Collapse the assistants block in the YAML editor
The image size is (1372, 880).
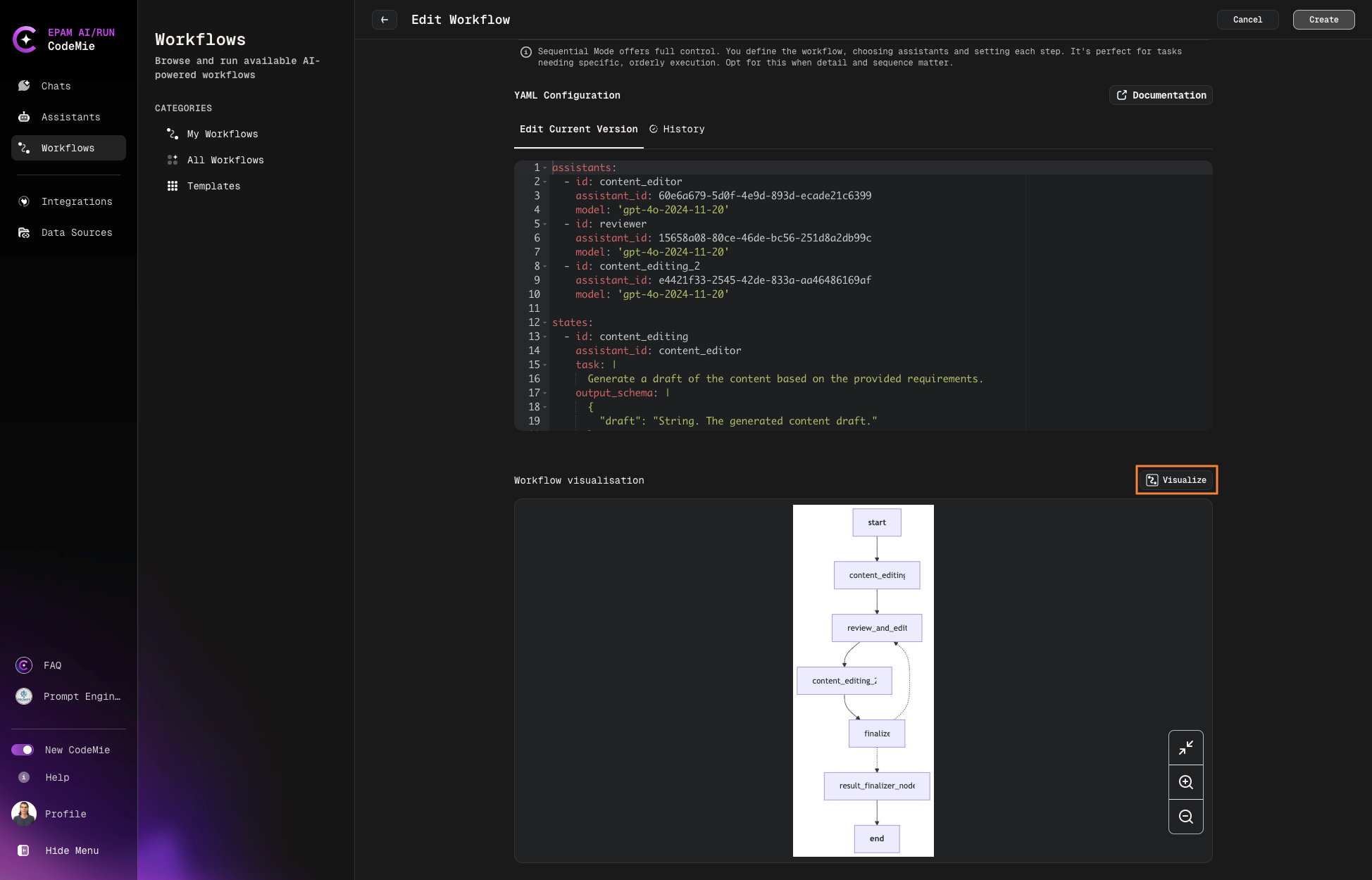(x=544, y=168)
